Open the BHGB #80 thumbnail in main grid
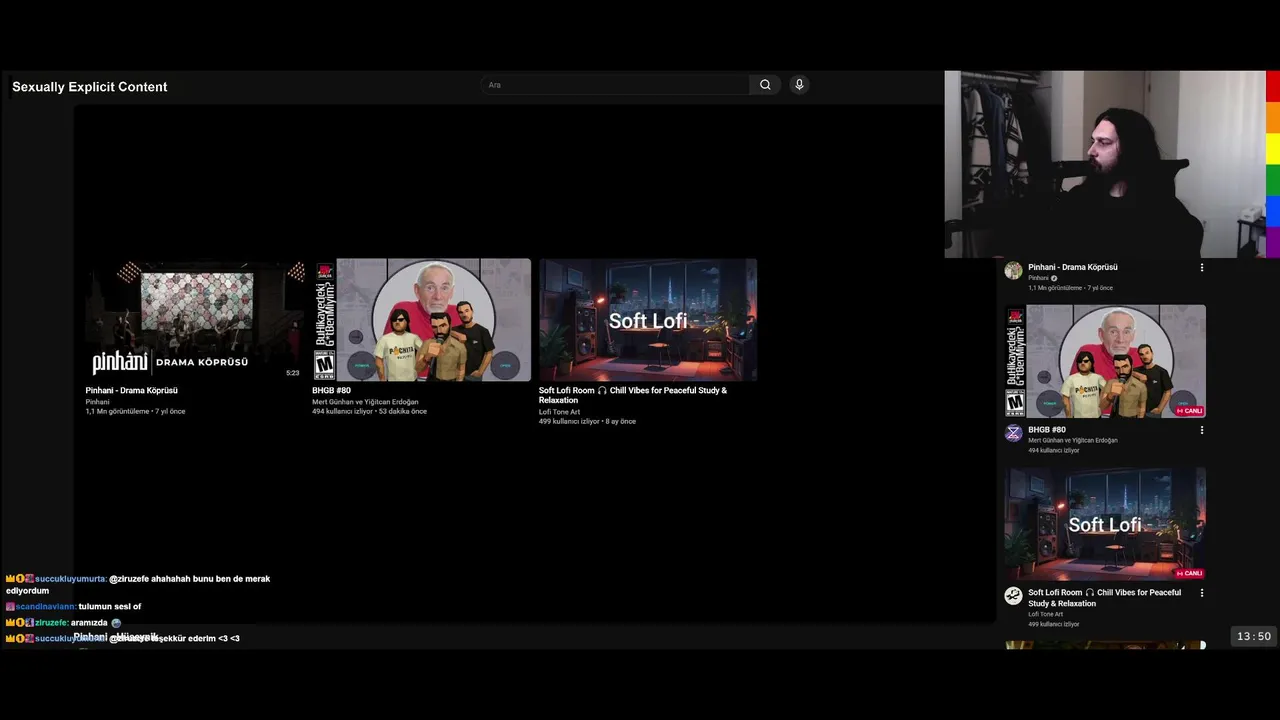 click(421, 320)
